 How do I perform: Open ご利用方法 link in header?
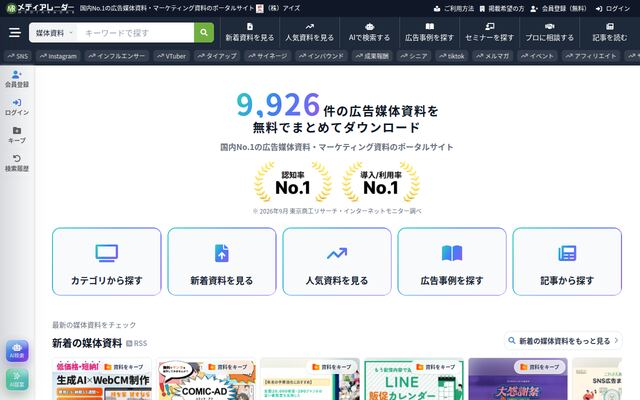point(453,9)
